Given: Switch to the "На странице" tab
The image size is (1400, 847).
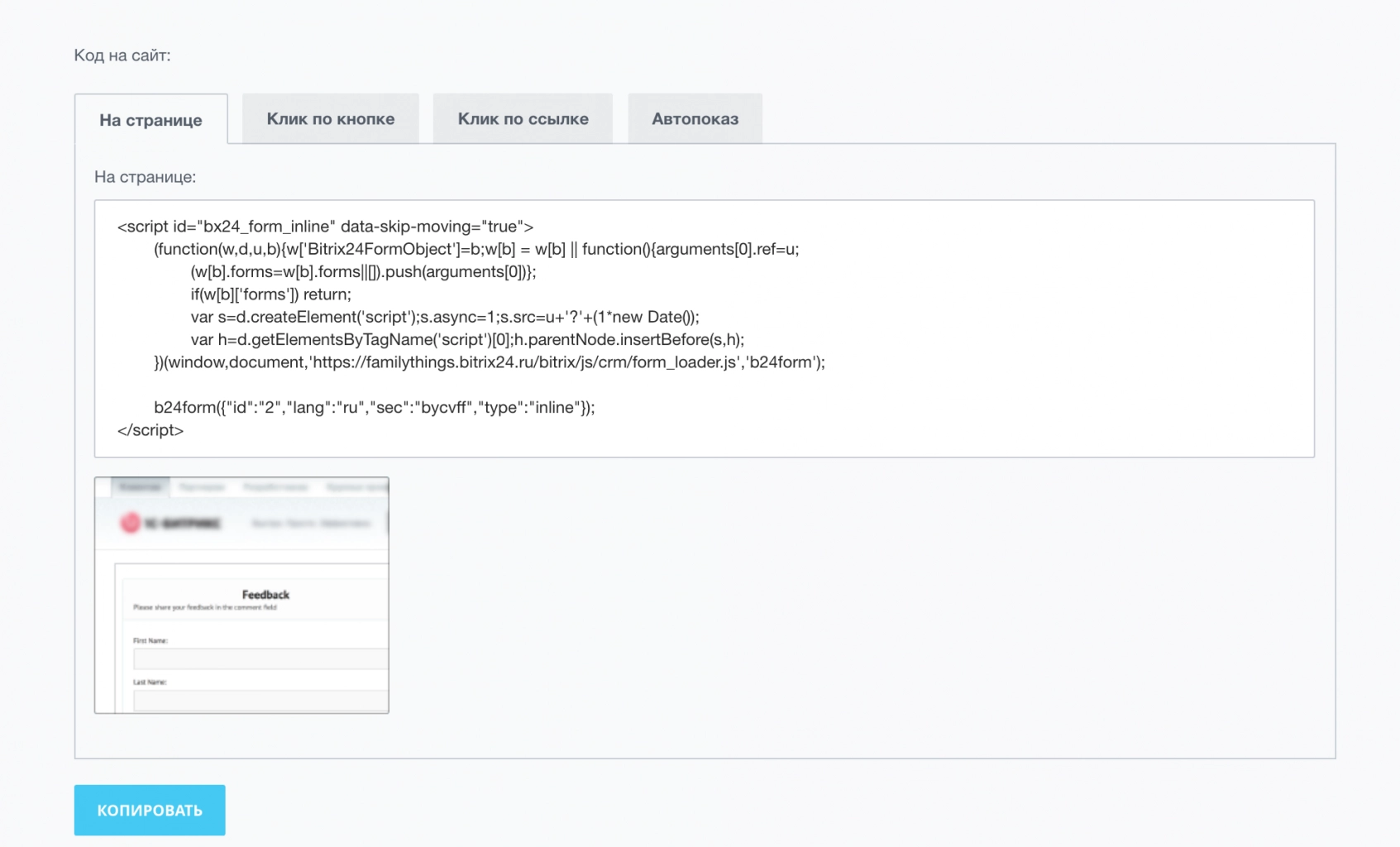Looking at the screenshot, I should tap(151, 120).
